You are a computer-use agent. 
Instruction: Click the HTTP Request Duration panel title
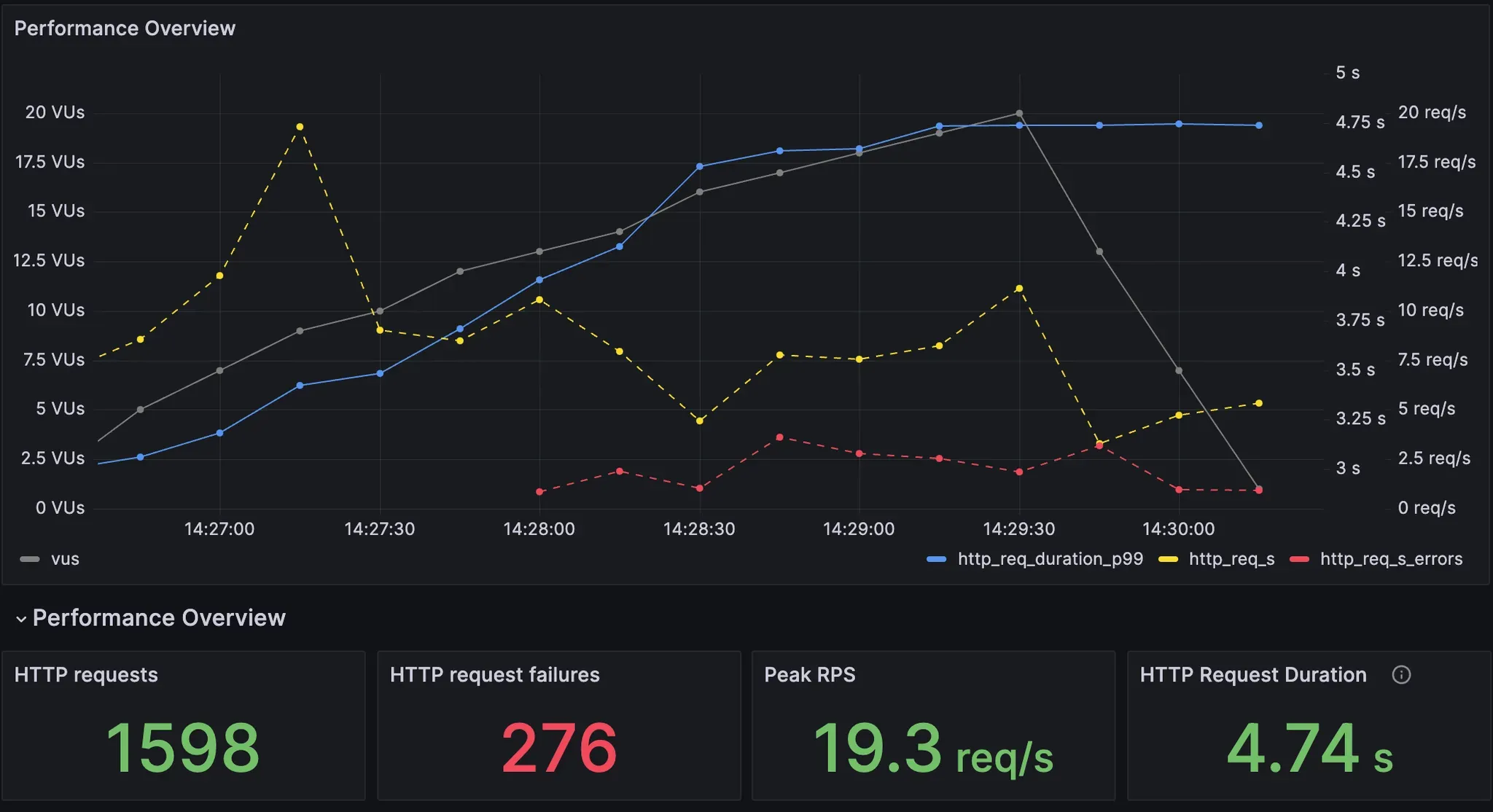[1252, 675]
